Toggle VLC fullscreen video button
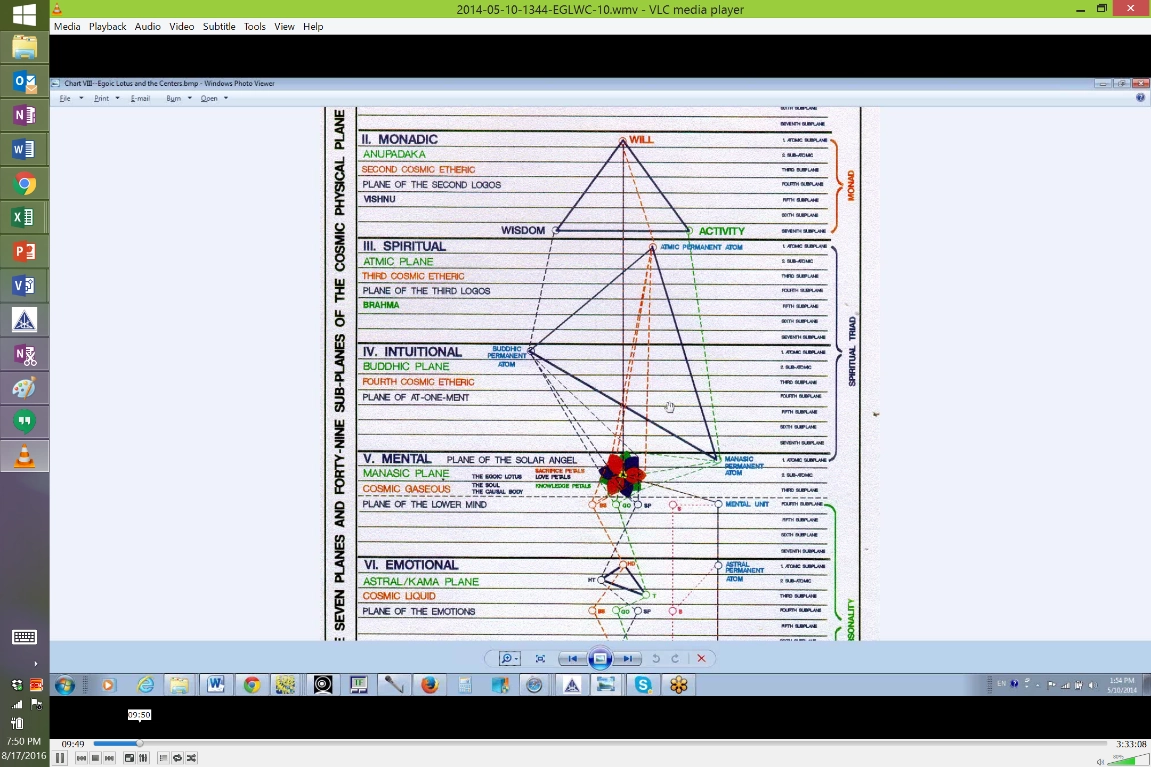 click(x=129, y=757)
